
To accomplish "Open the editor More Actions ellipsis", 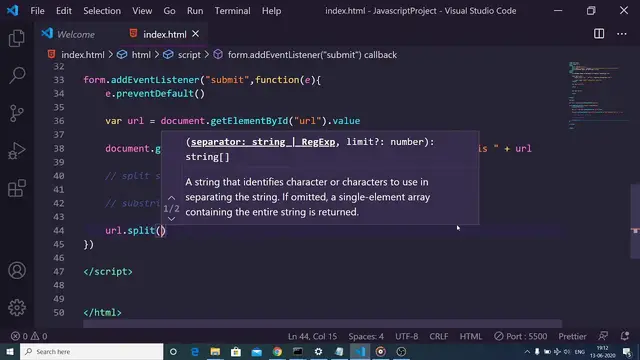I will click(x=622, y=34).
